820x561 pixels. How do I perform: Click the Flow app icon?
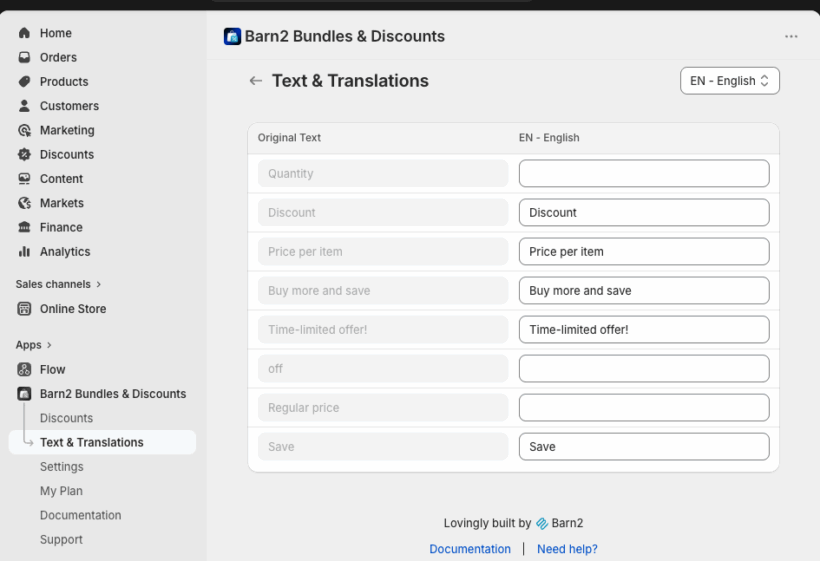[24, 370]
